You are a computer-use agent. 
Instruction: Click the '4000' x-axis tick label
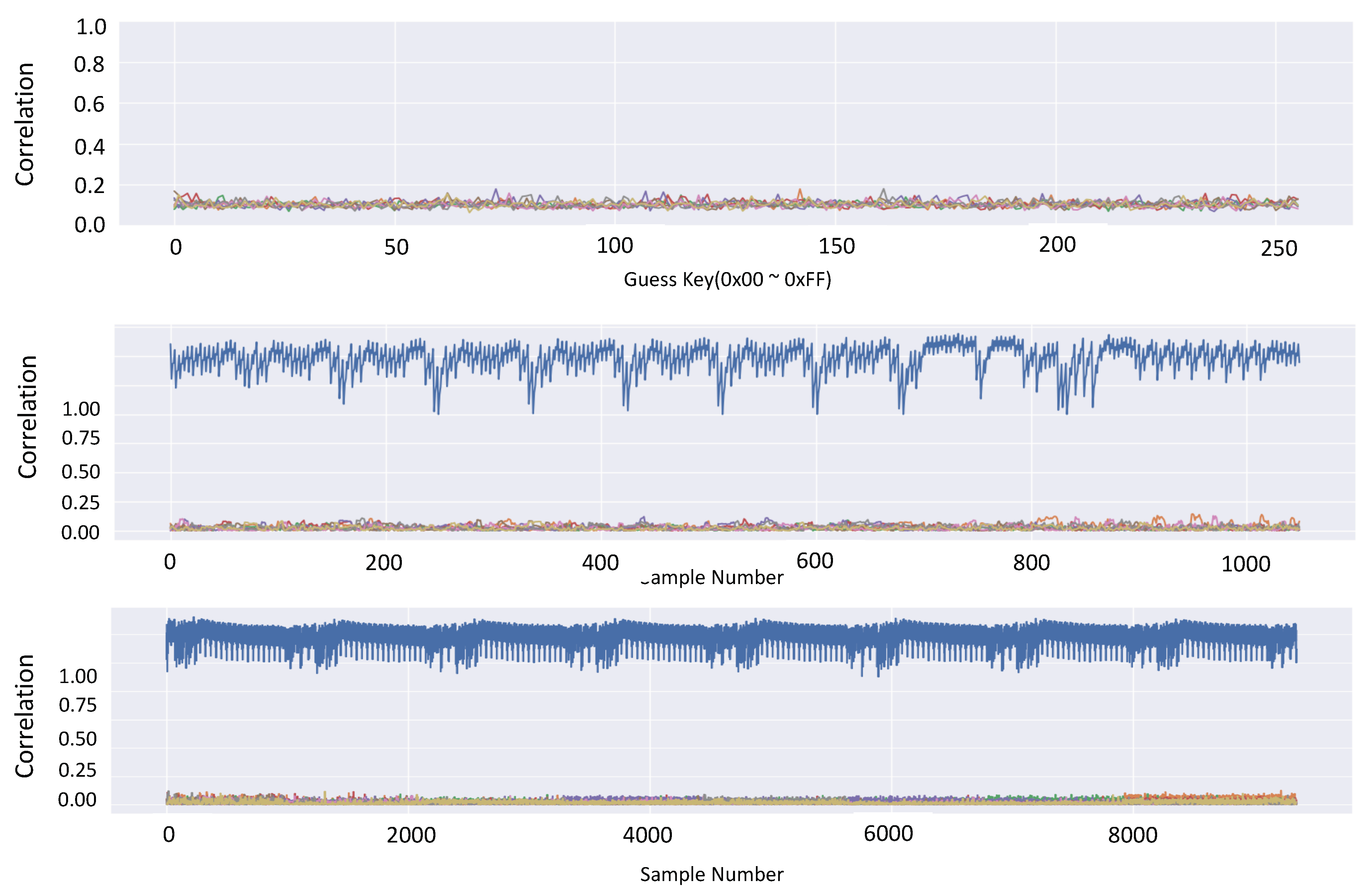(x=647, y=835)
